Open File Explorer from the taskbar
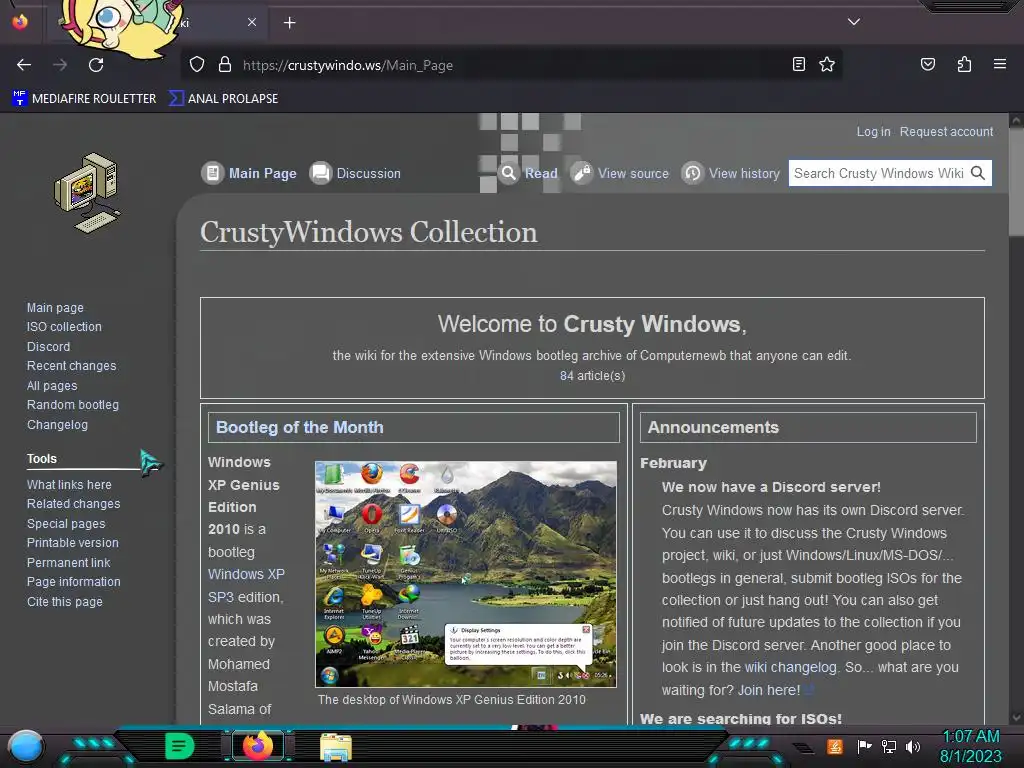This screenshot has width=1024, height=768. pos(336,747)
